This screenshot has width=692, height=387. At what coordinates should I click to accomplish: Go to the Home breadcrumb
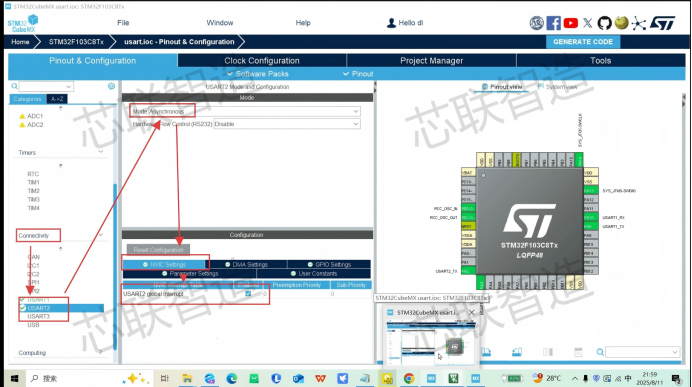[20, 42]
